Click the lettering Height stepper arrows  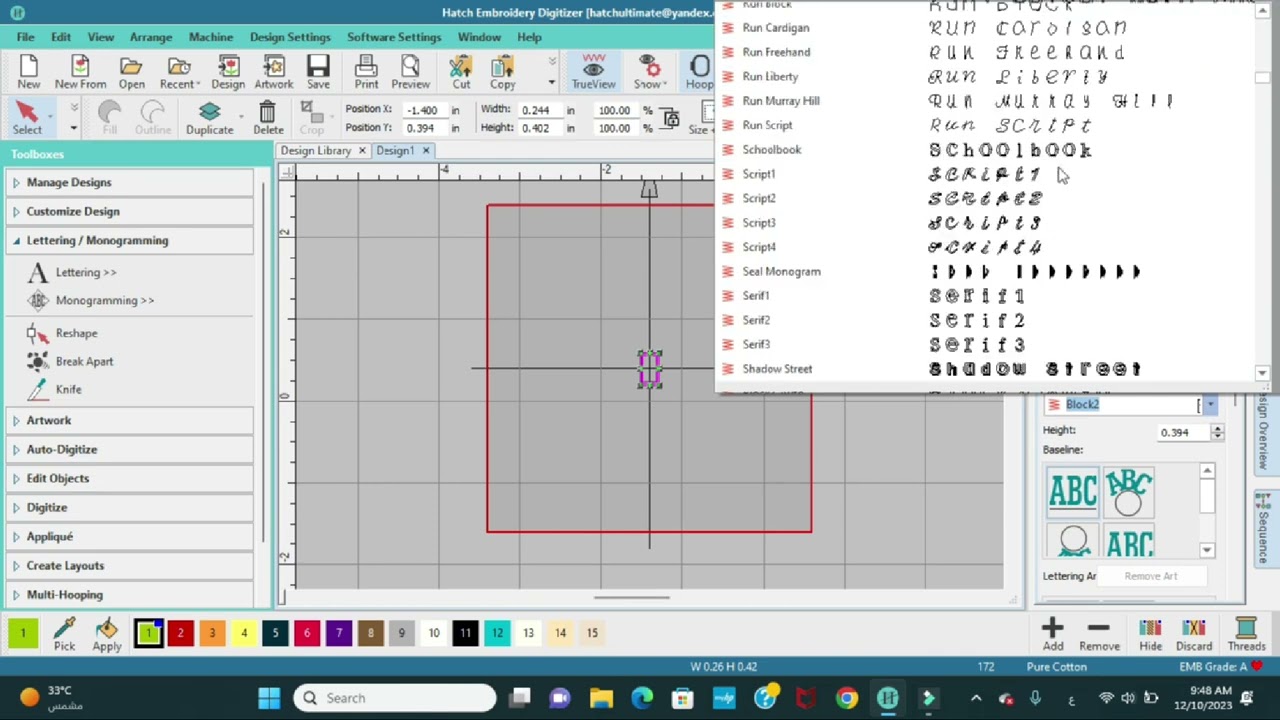1217,432
